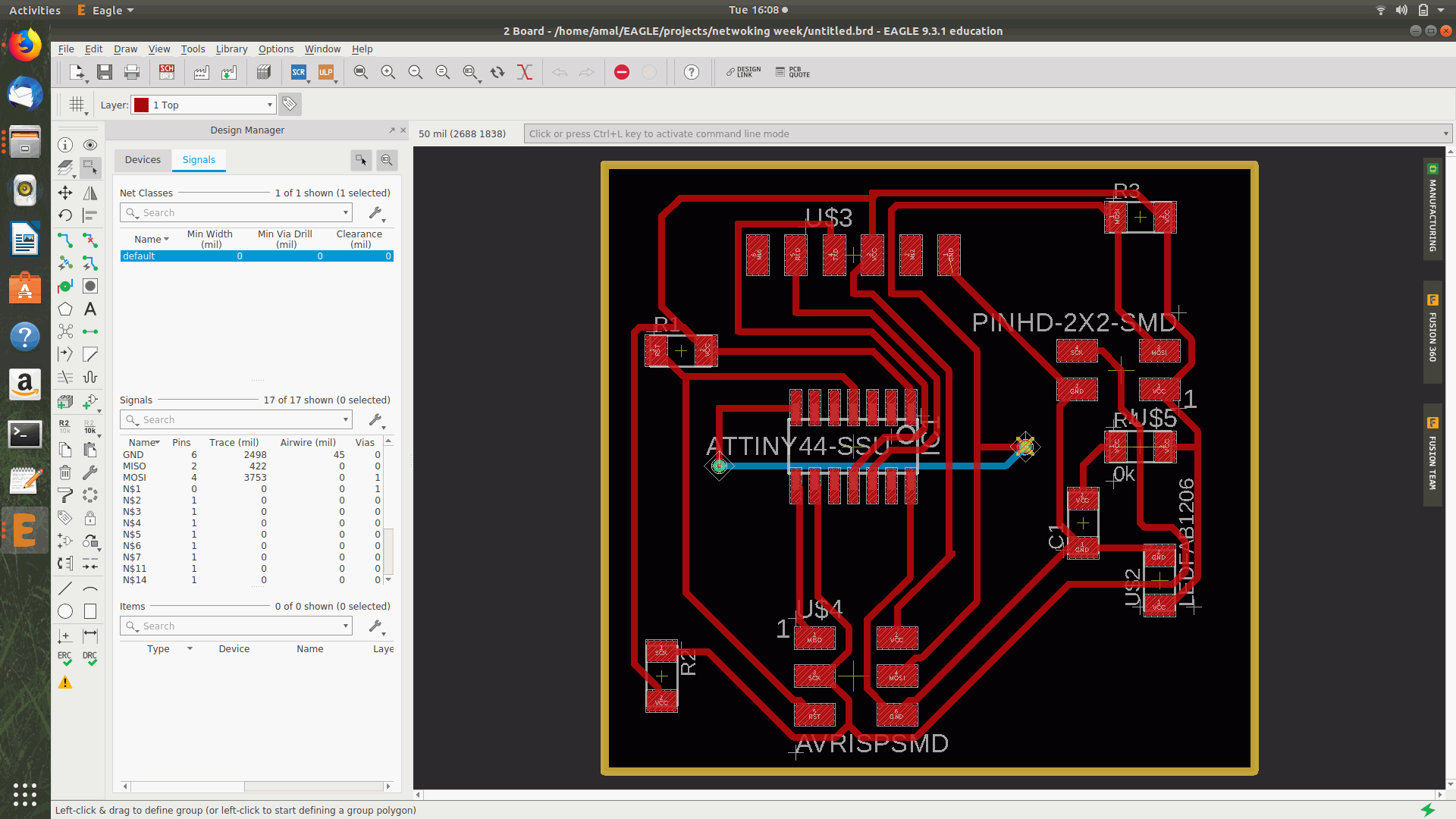Click the red Top layer color swatch
The image size is (1456, 819).
pos(141,105)
